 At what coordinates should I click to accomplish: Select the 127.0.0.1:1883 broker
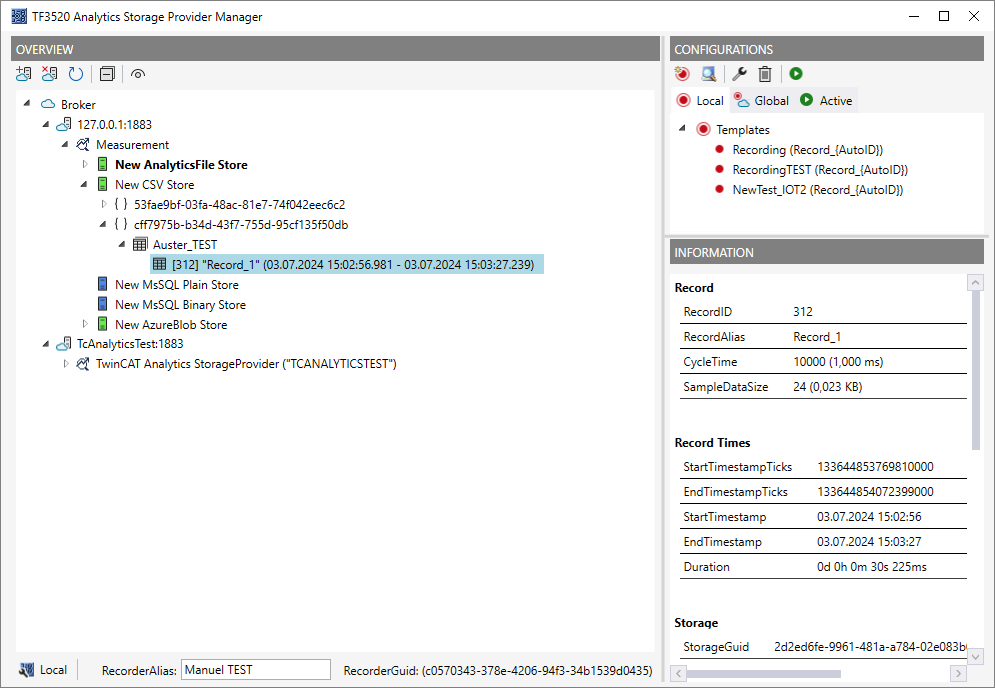(114, 124)
